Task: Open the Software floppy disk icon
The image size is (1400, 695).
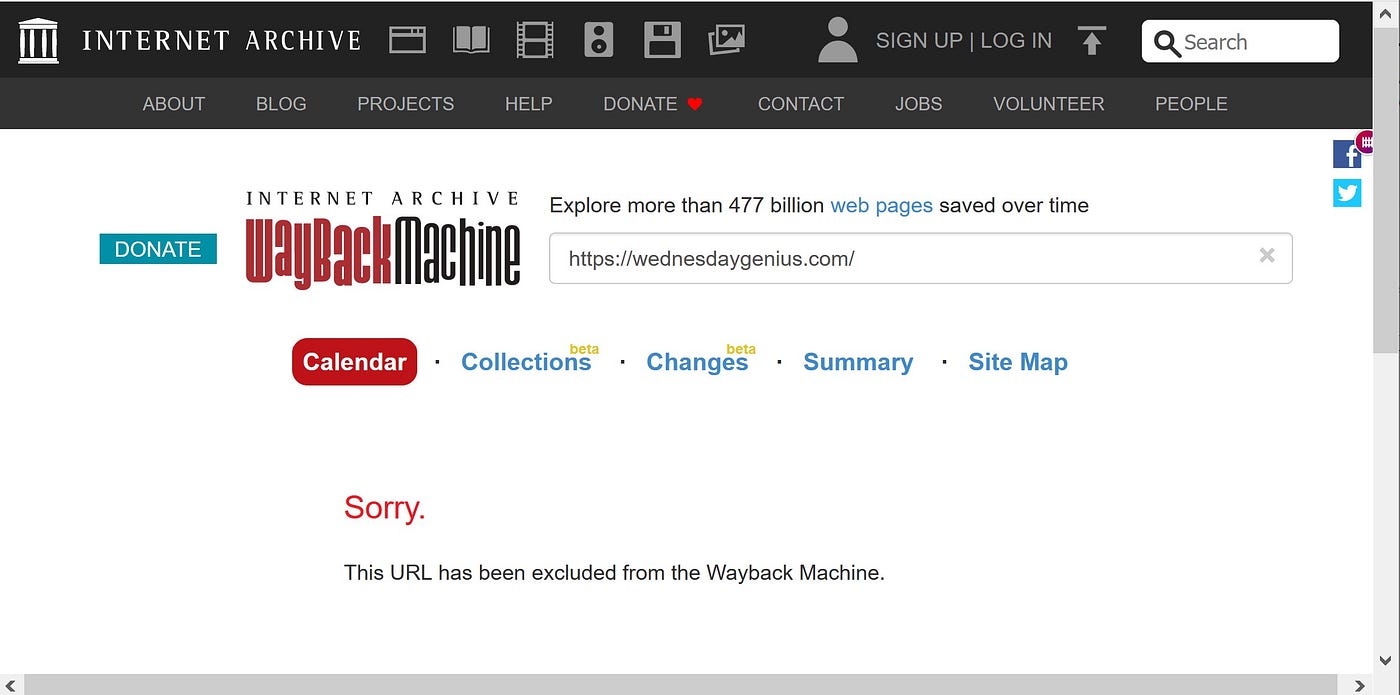Action: [662, 40]
